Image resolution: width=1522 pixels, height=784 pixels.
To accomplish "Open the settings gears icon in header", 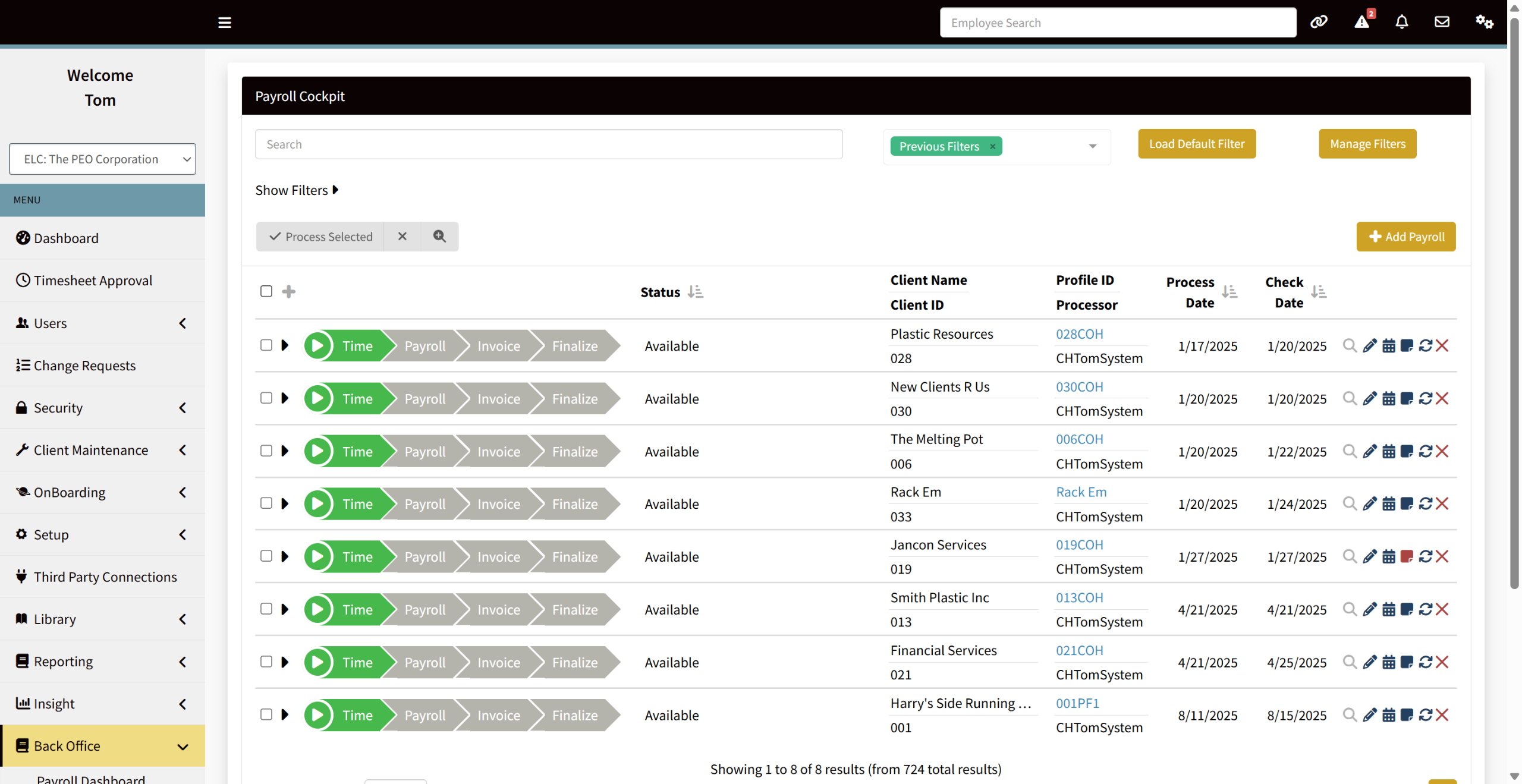I will pos(1484,22).
